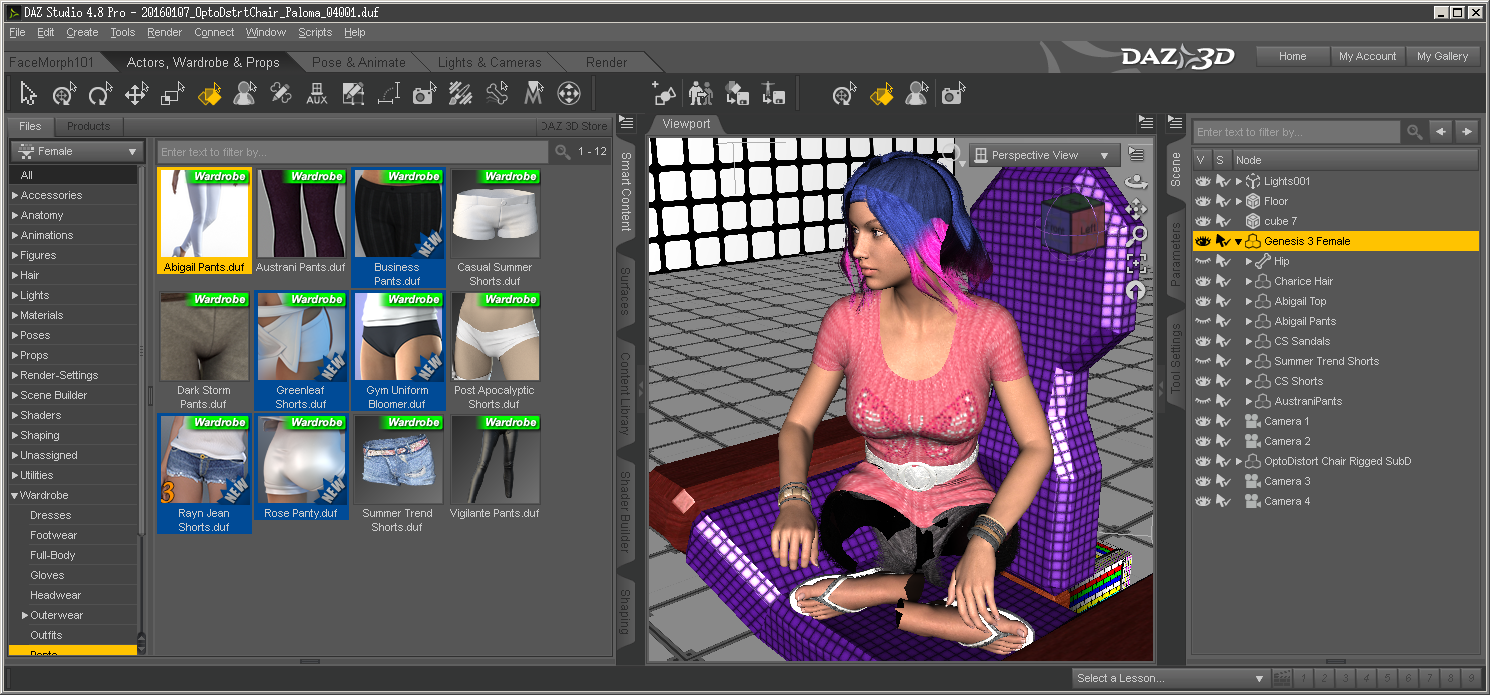Open the AUX viewport tool
The height and width of the screenshot is (695, 1490).
tap(317, 94)
